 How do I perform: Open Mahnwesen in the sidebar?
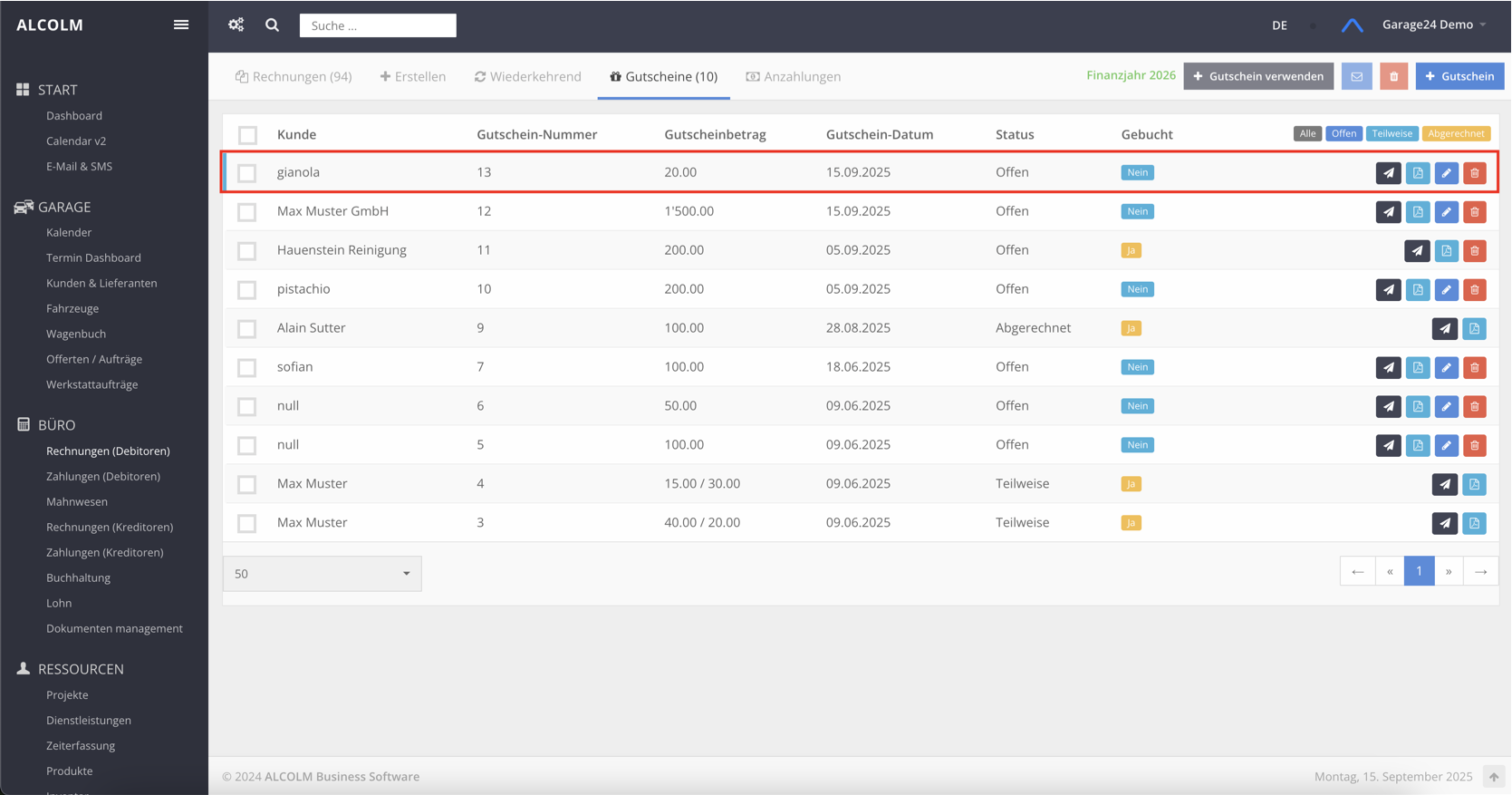[77, 501]
